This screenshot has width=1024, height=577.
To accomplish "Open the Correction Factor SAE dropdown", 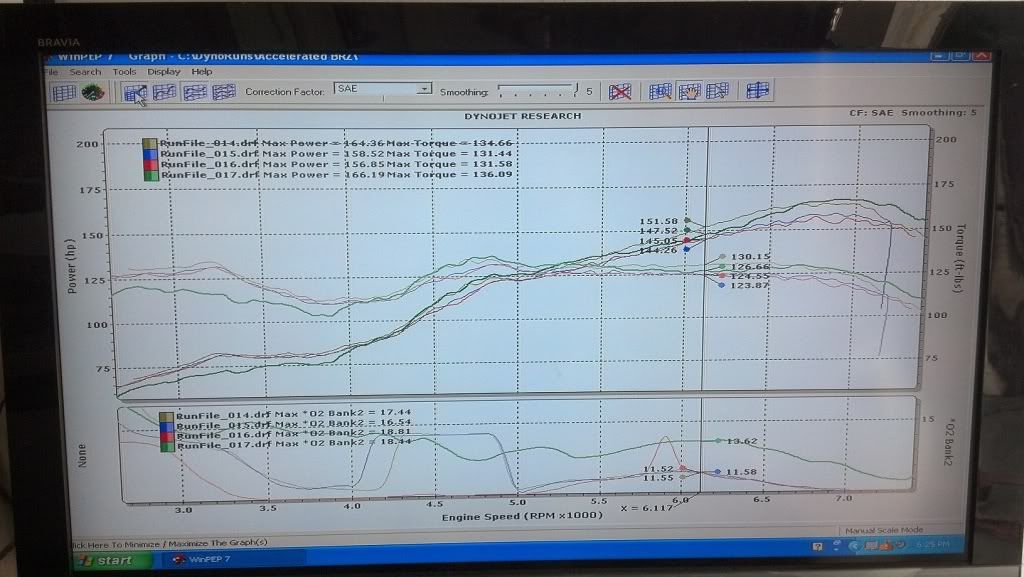I will 424,89.
